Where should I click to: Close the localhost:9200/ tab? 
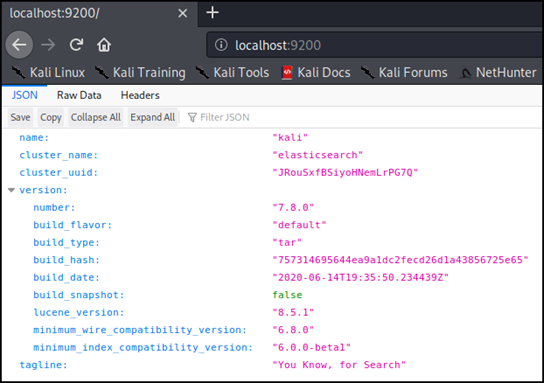[x=182, y=13]
